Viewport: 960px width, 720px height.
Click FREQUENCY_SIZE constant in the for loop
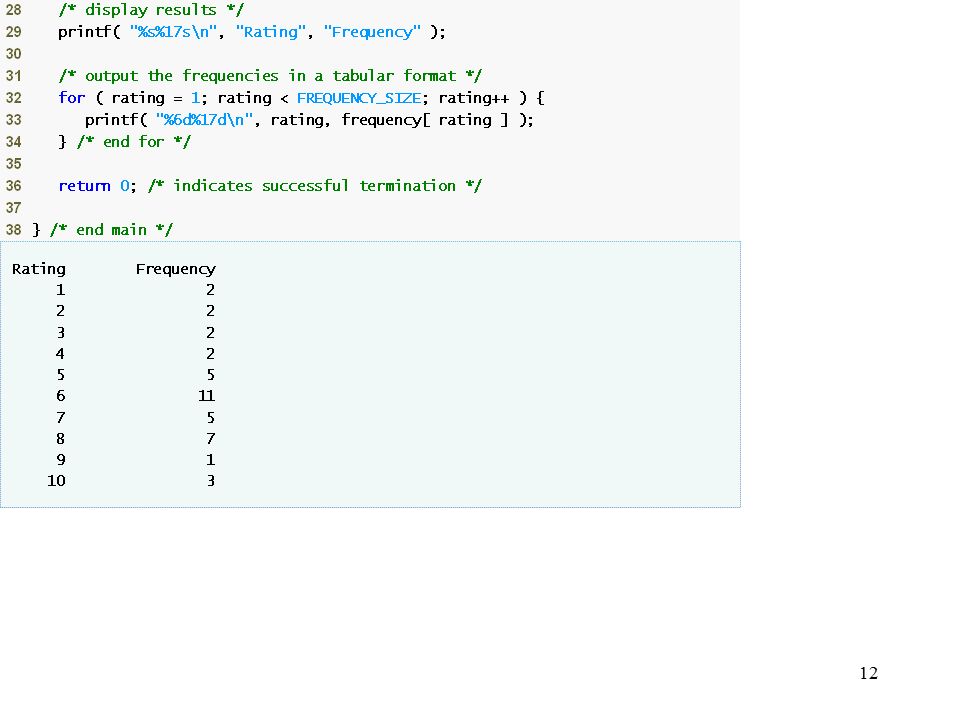tap(359, 98)
